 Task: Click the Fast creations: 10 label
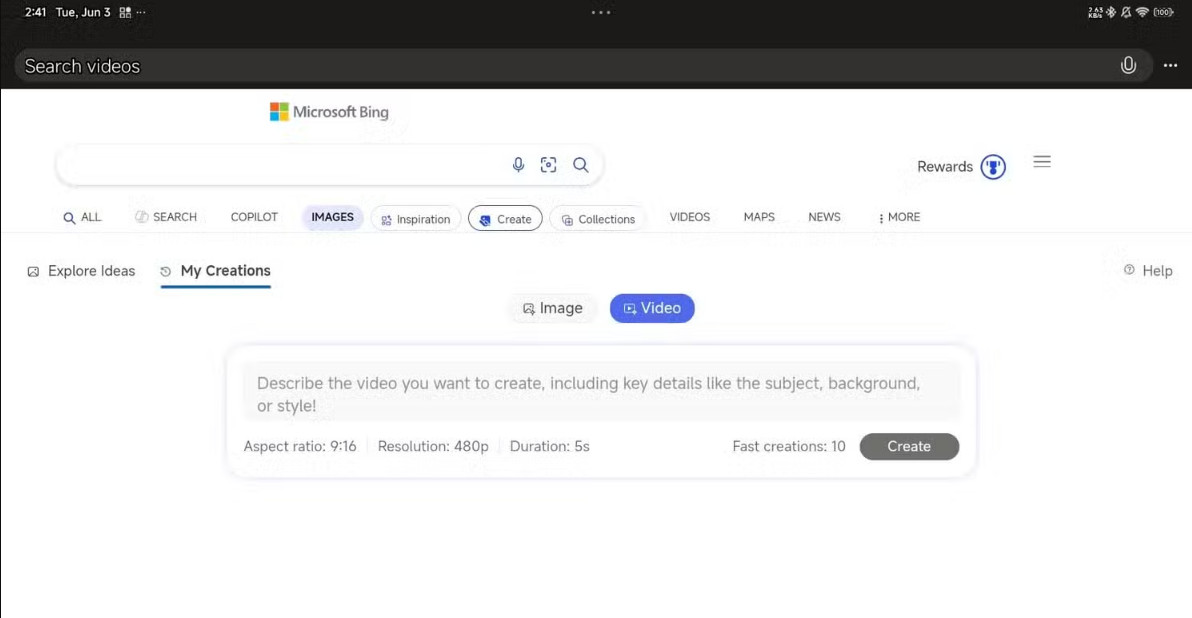[x=788, y=446]
